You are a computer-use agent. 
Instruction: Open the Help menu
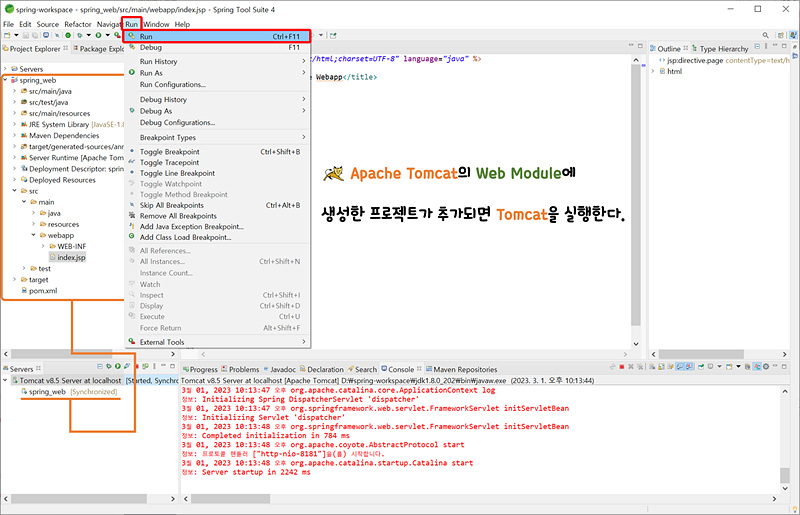pos(182,24)
